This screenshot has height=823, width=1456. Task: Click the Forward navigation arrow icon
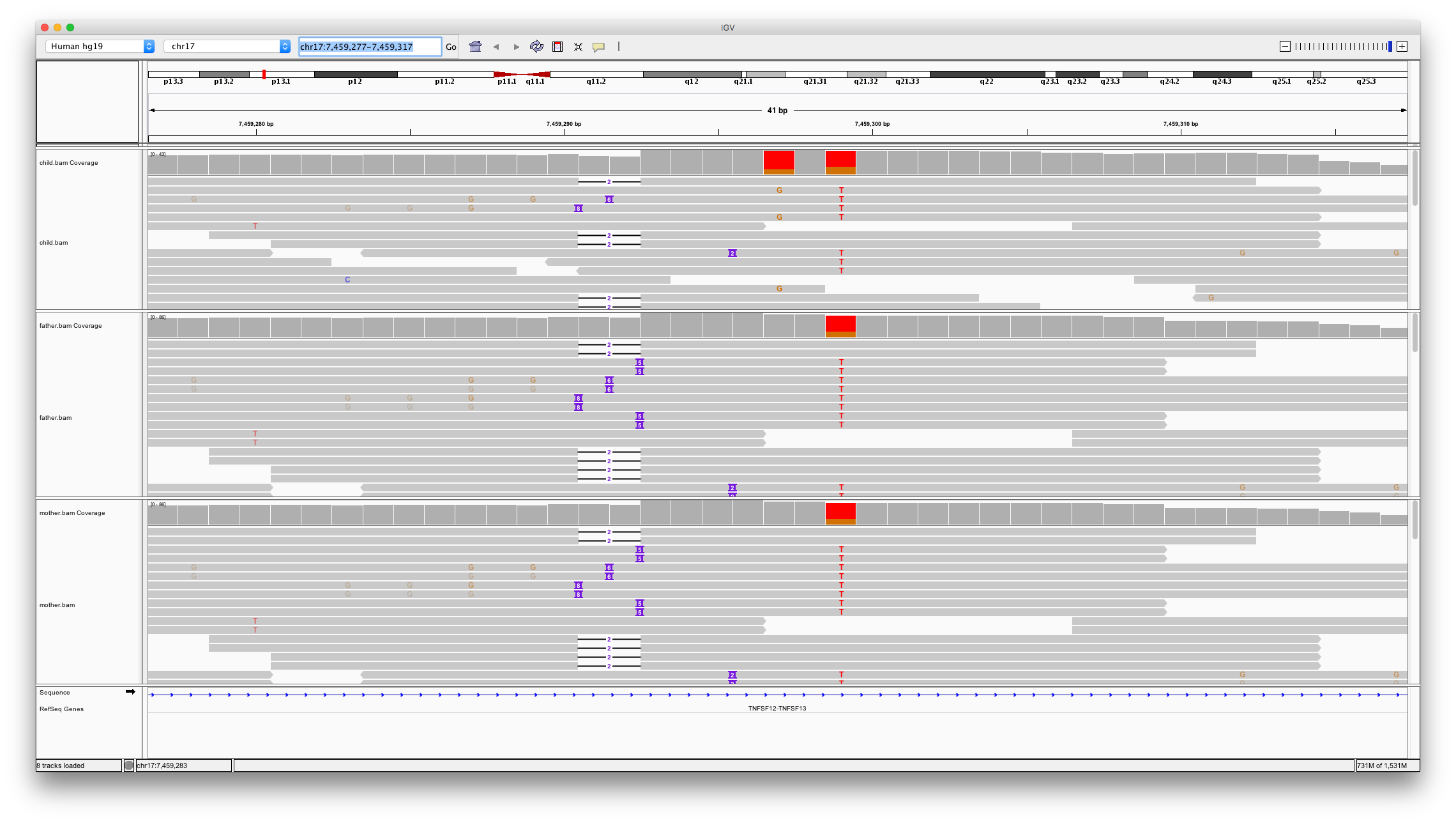[x=516, y=46]
